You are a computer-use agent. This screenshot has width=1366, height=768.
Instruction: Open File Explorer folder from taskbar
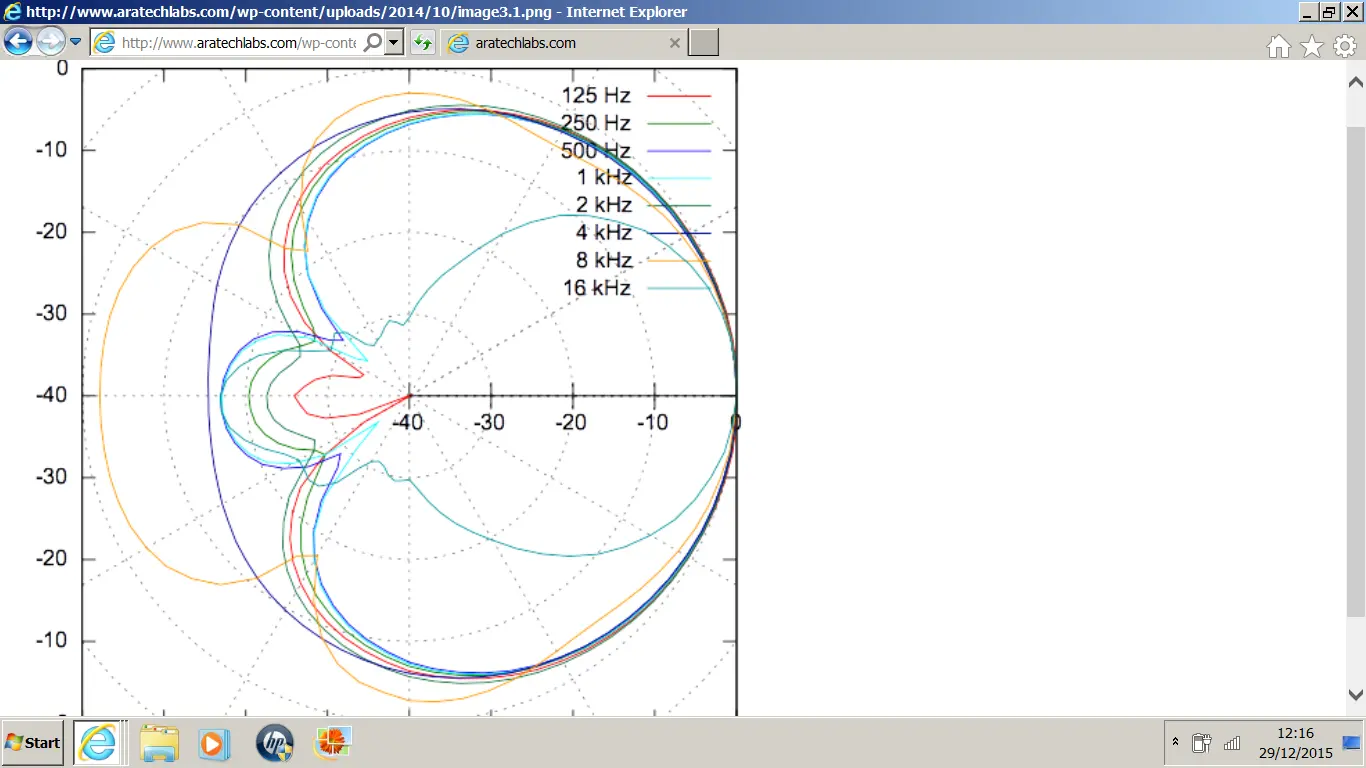click(158, 743)
